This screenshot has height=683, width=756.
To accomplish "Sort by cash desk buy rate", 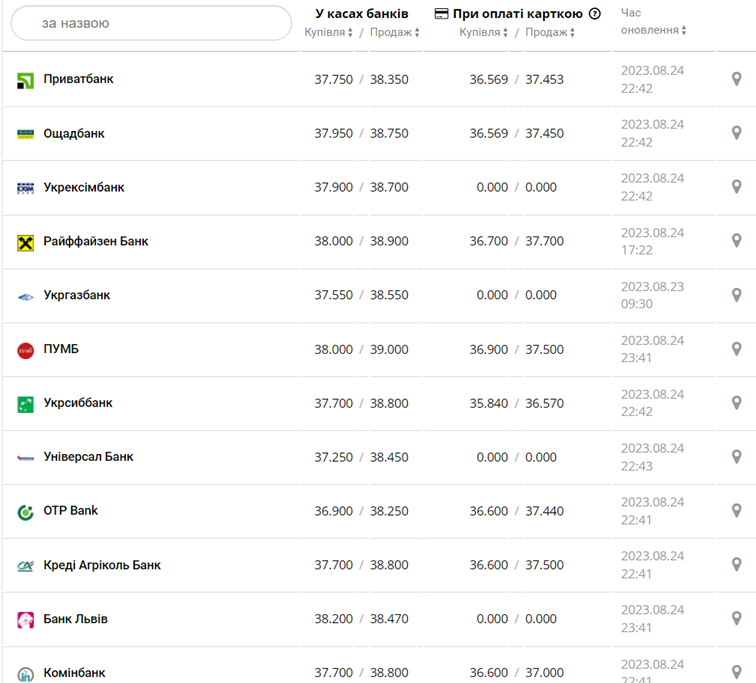I will [329, 32].
